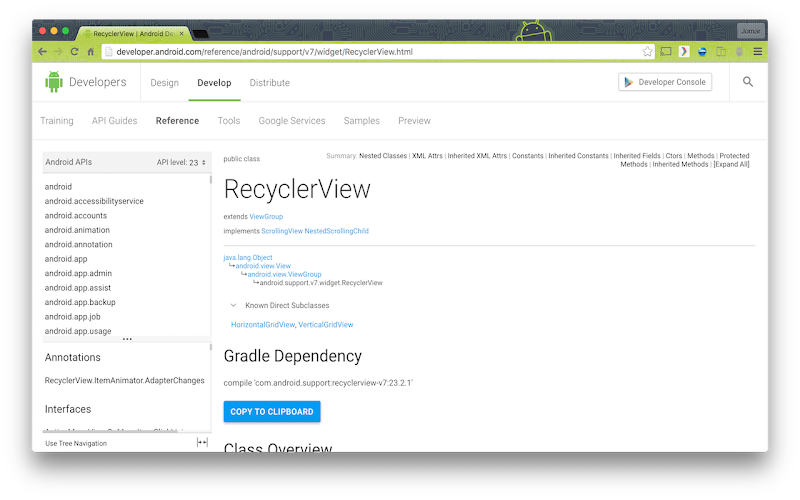Screen dimensions: 800x500
Task: Jump to Nested Classes summary
Action: point(383,156)
